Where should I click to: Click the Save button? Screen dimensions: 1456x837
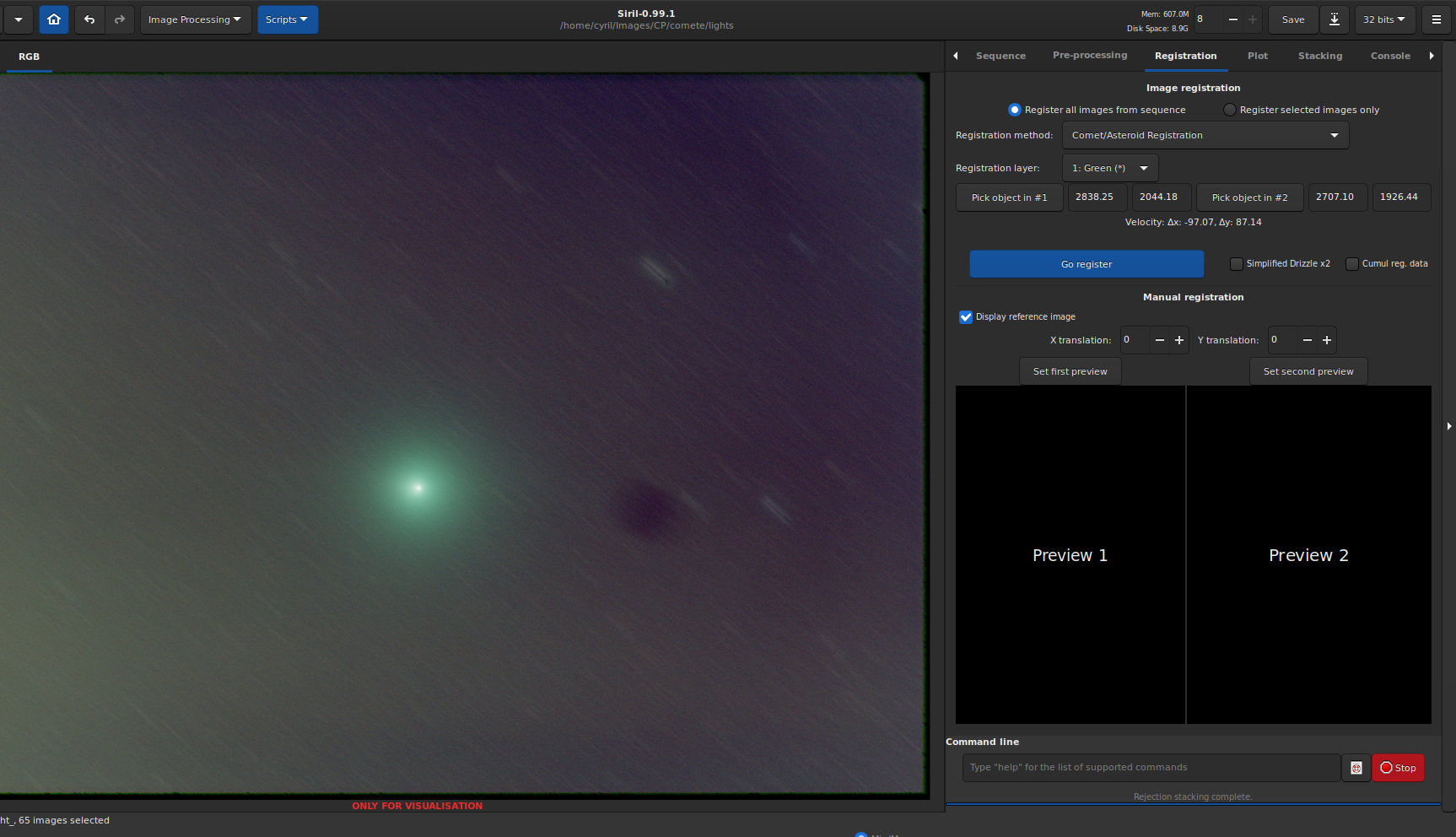[1293, 19]
